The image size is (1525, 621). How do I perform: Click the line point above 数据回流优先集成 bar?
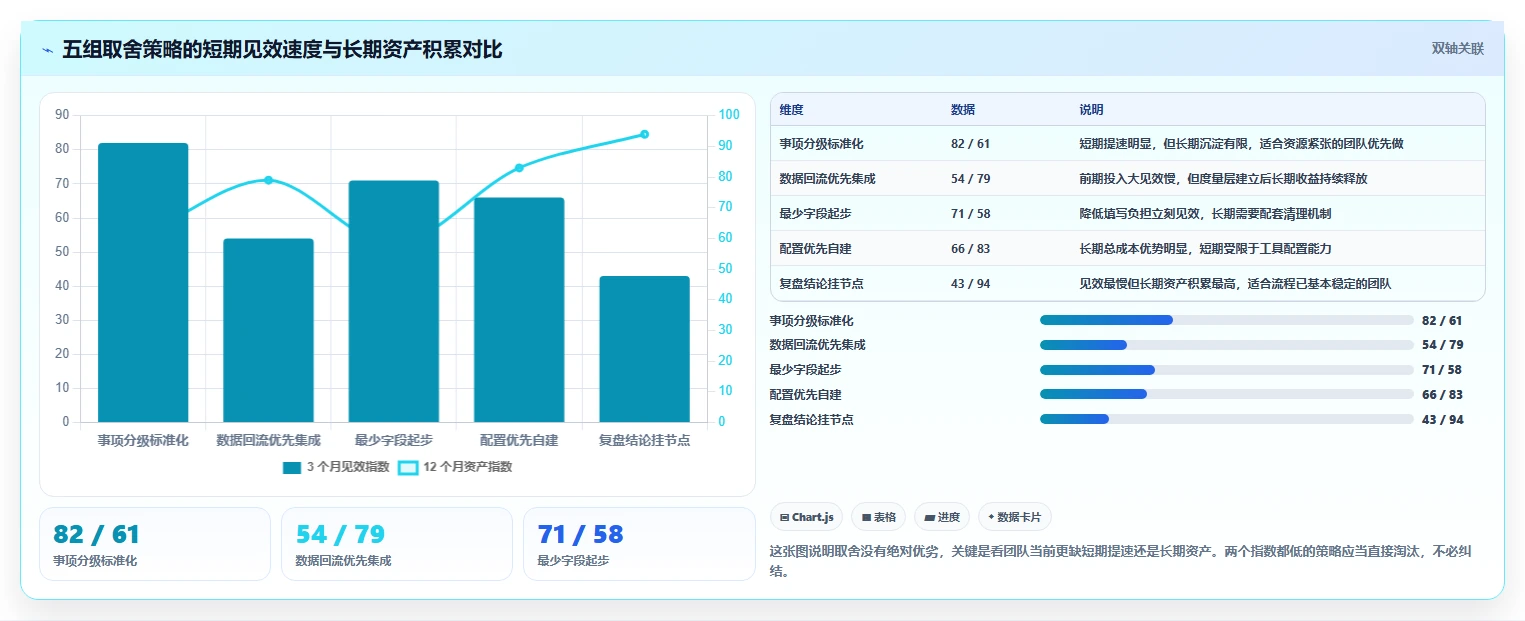tap(268, 180)
